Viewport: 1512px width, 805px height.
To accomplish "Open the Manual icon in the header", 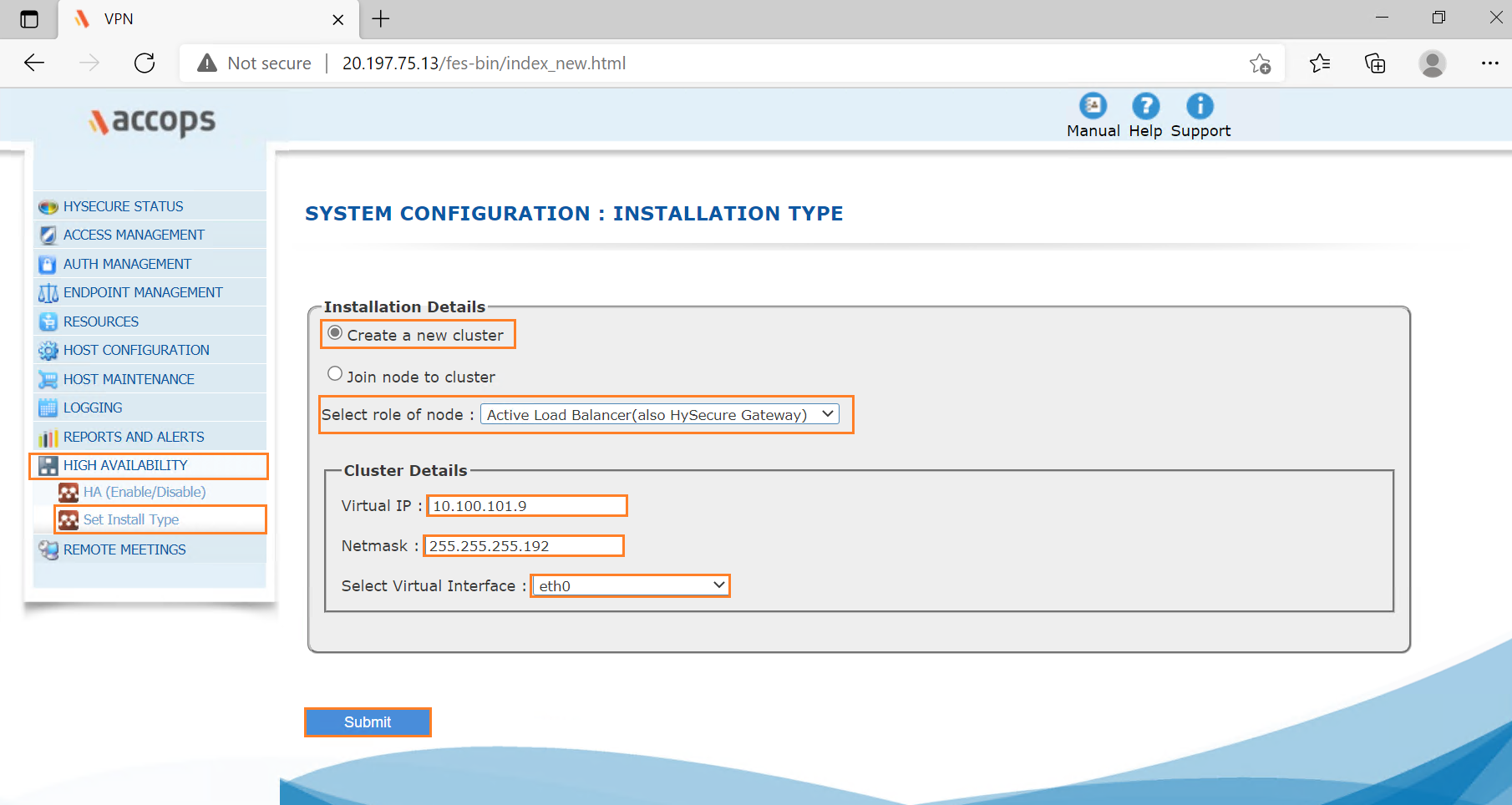I will (1093, 106).
